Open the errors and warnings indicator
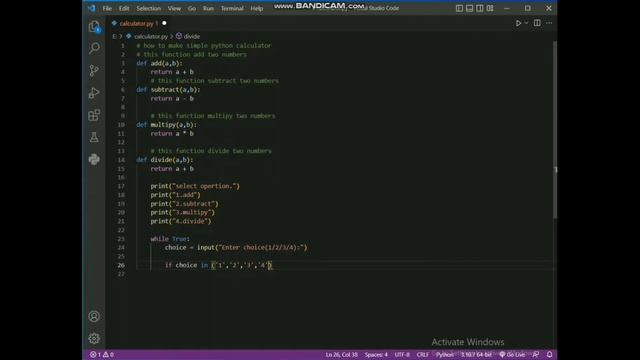640x360 pixels. (x=102, y=355)
